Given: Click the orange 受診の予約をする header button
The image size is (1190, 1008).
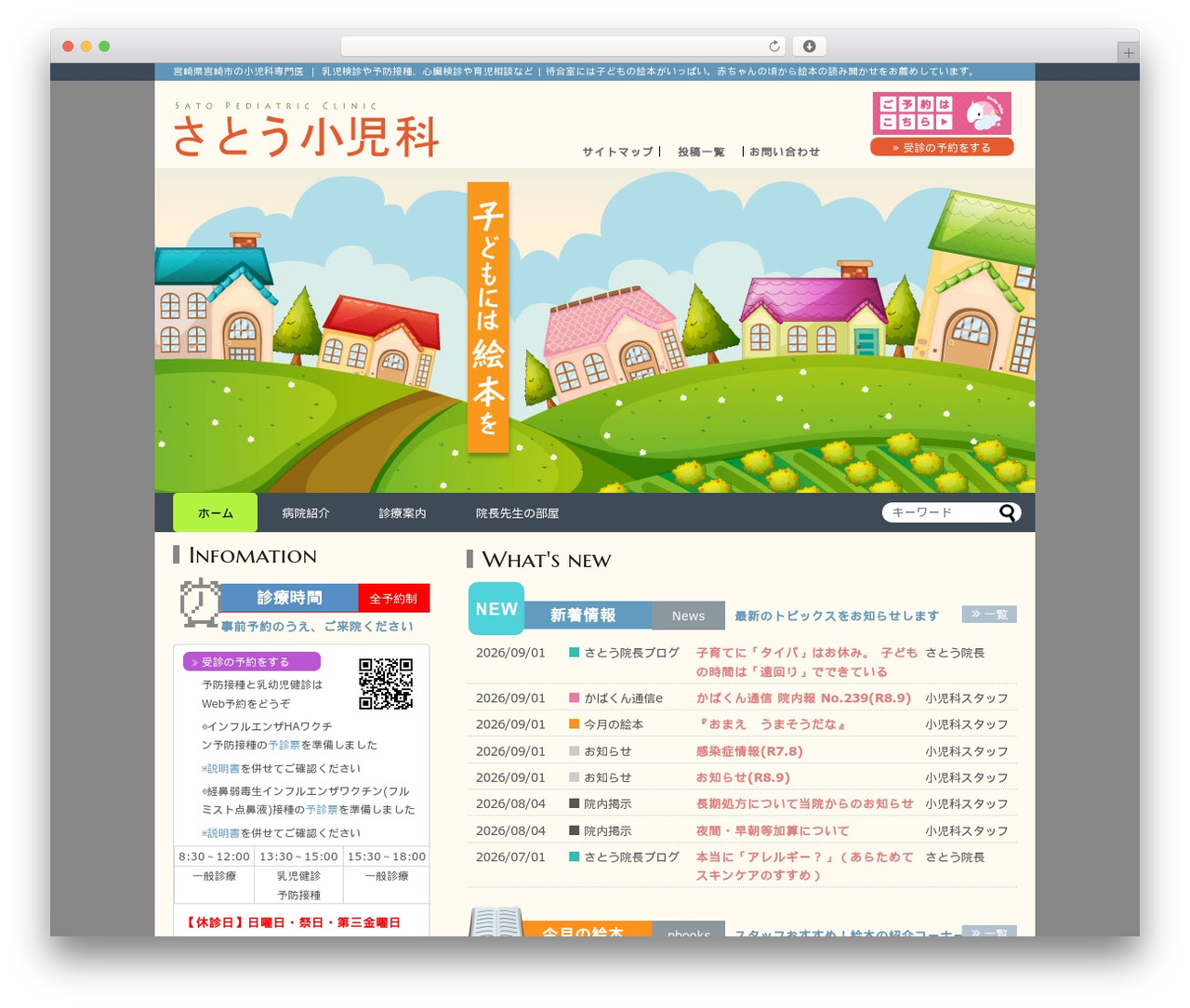Looking at the screenshot, I should pos(942,147).
